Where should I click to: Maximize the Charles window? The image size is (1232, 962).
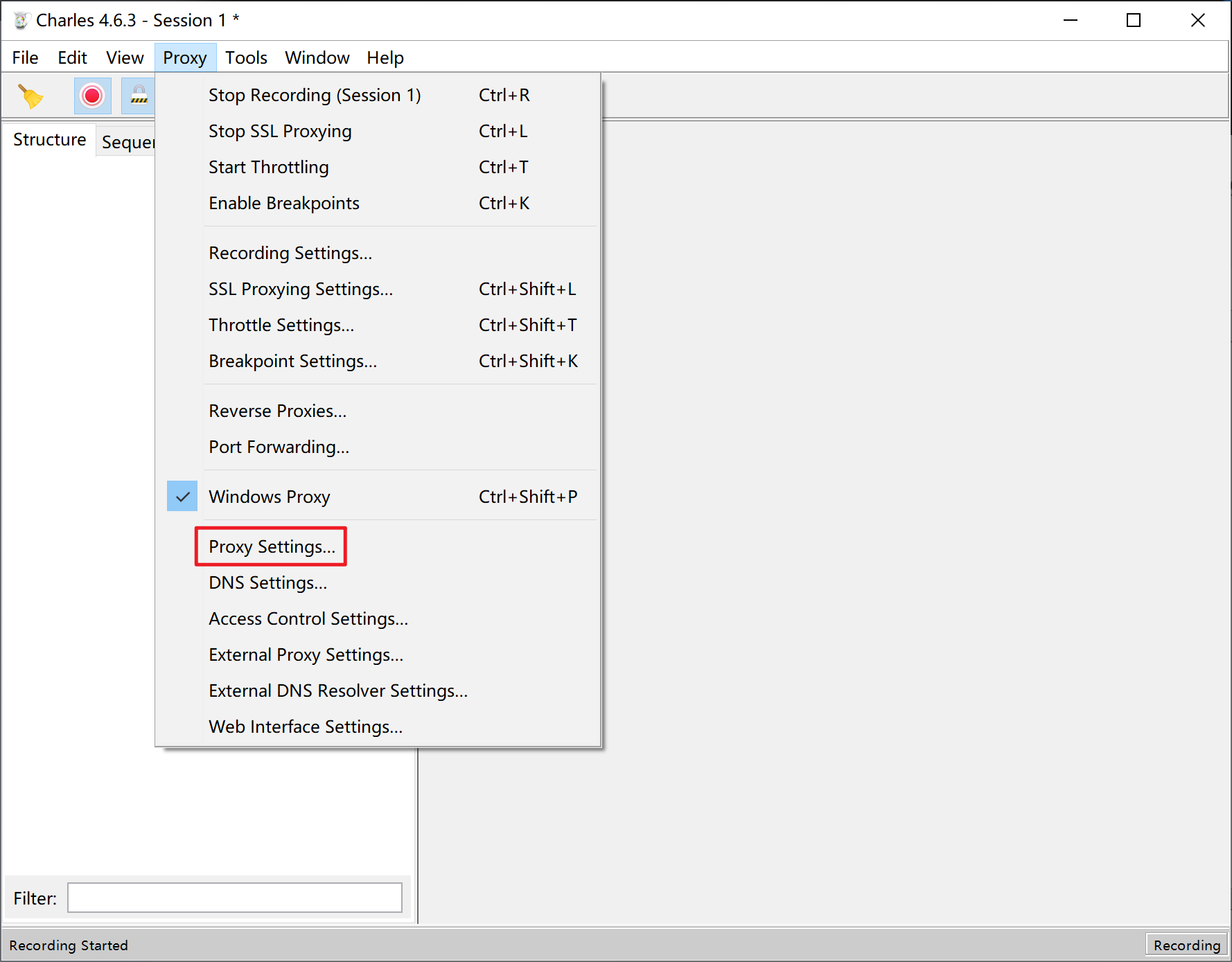point(1134,20)
